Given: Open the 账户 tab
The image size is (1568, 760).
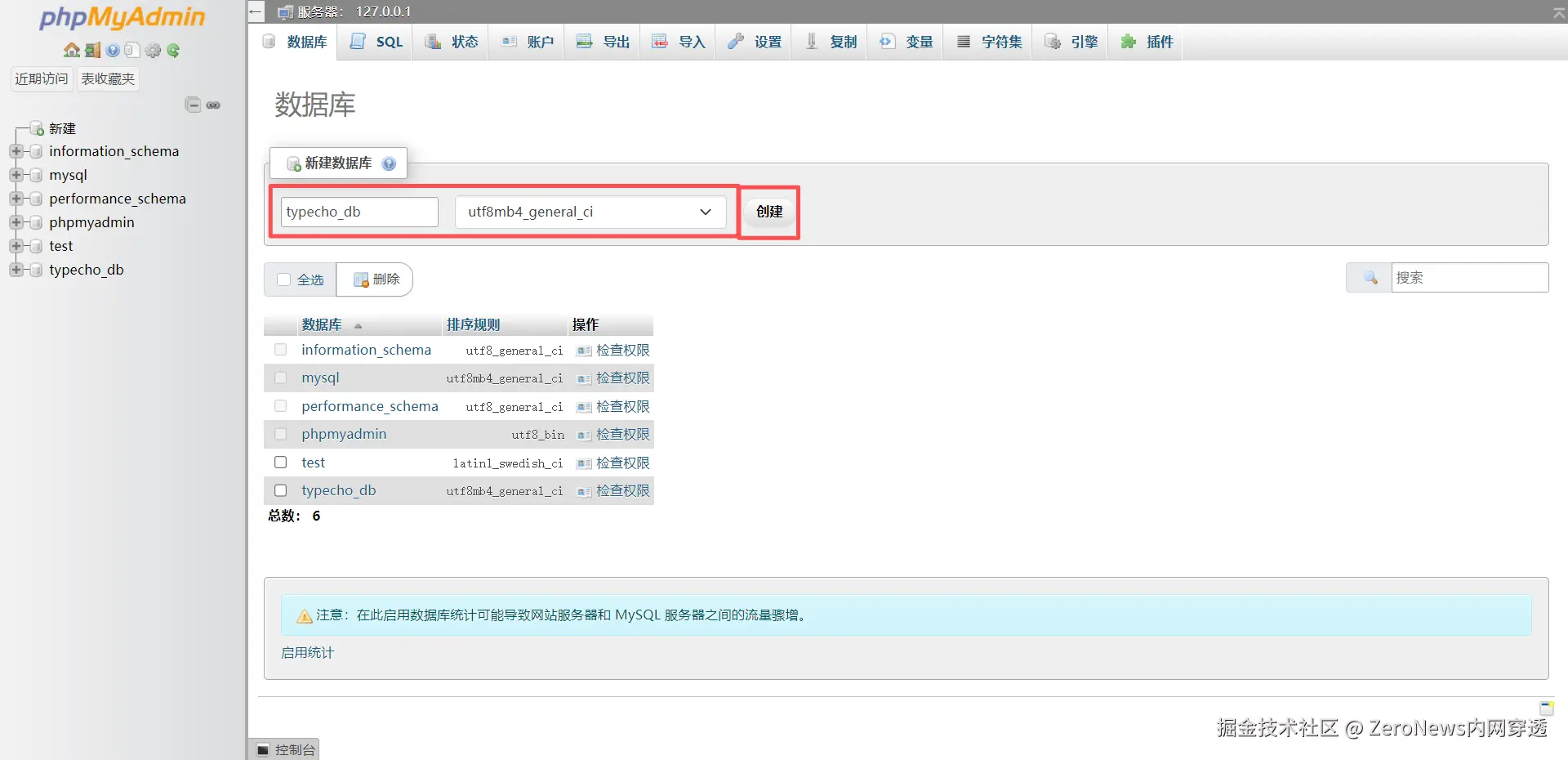Looking at the screenshot, I should (528, 42).
